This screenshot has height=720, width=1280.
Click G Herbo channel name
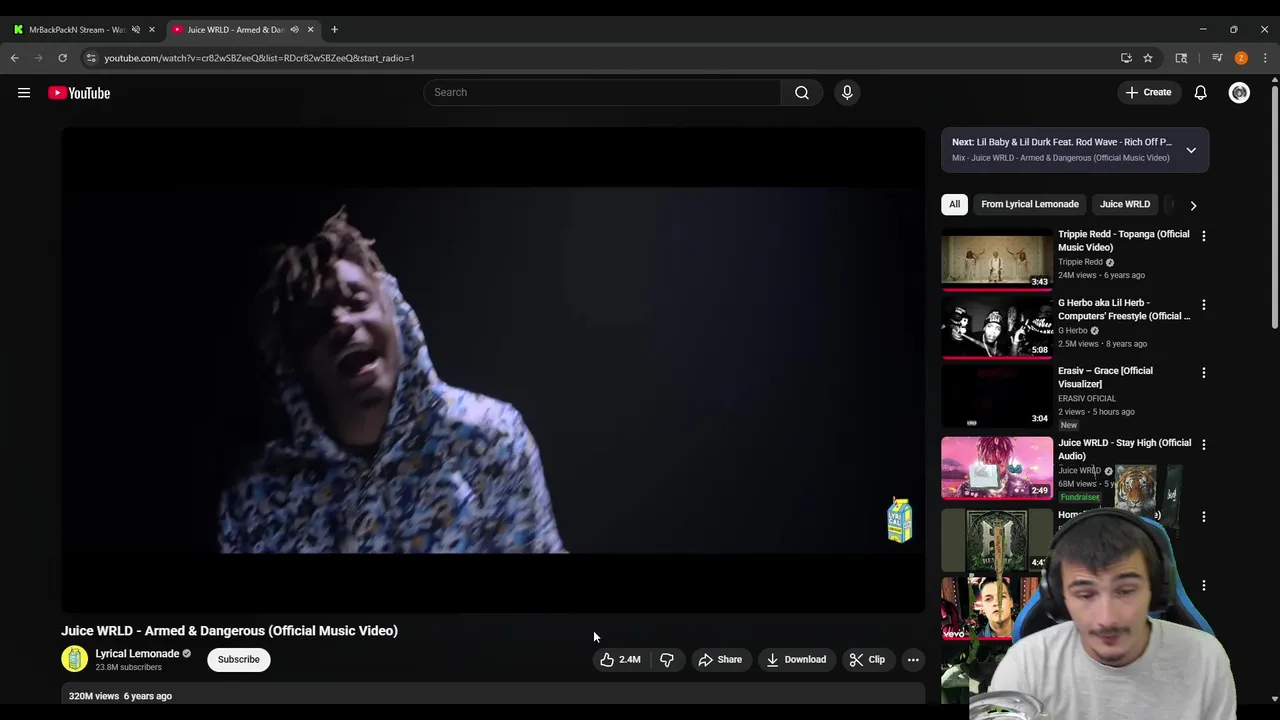[1072, 330]
